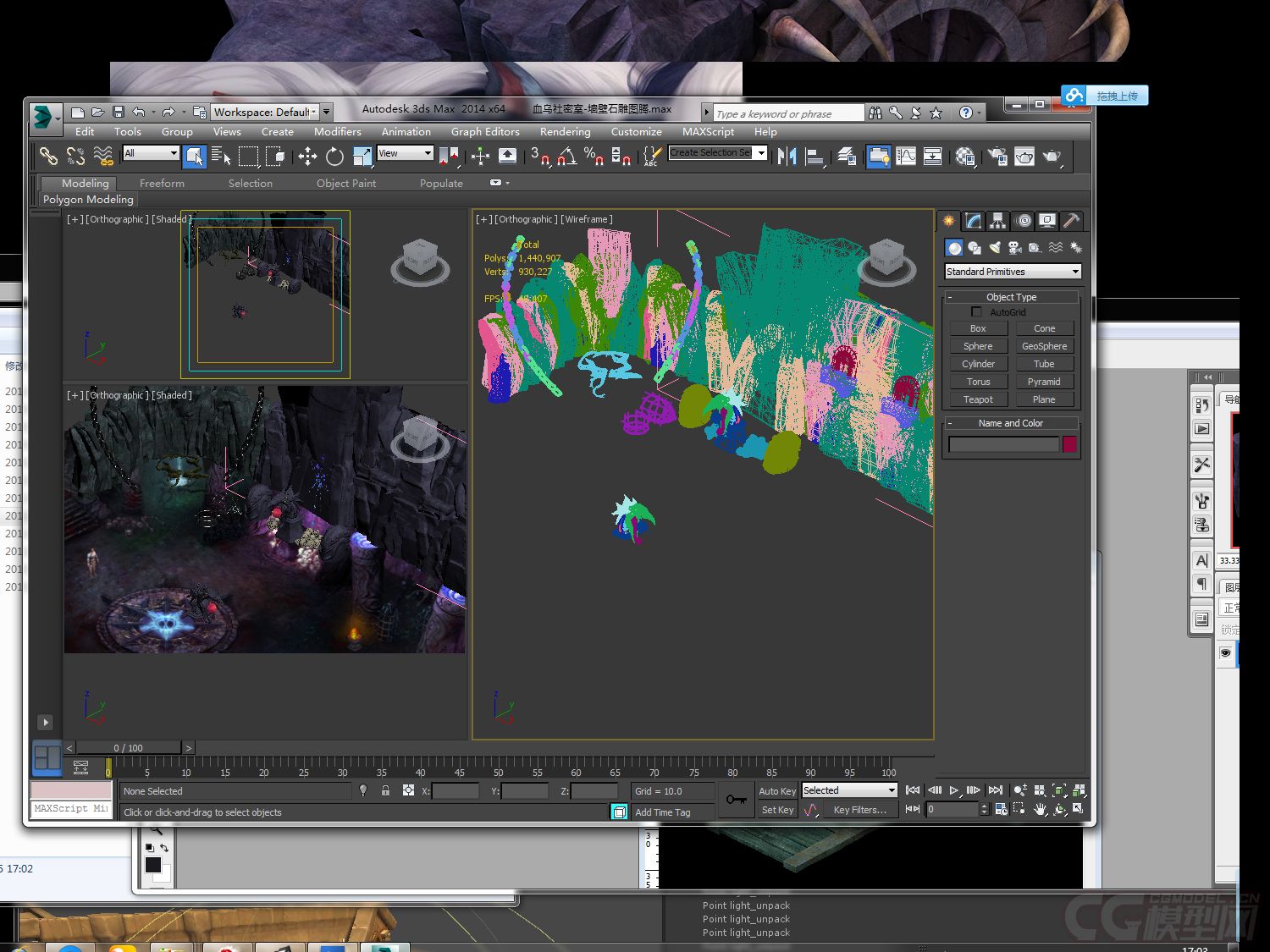Toggle Set Key mode
Screen dimensions: 1270x952
point(777,810)
